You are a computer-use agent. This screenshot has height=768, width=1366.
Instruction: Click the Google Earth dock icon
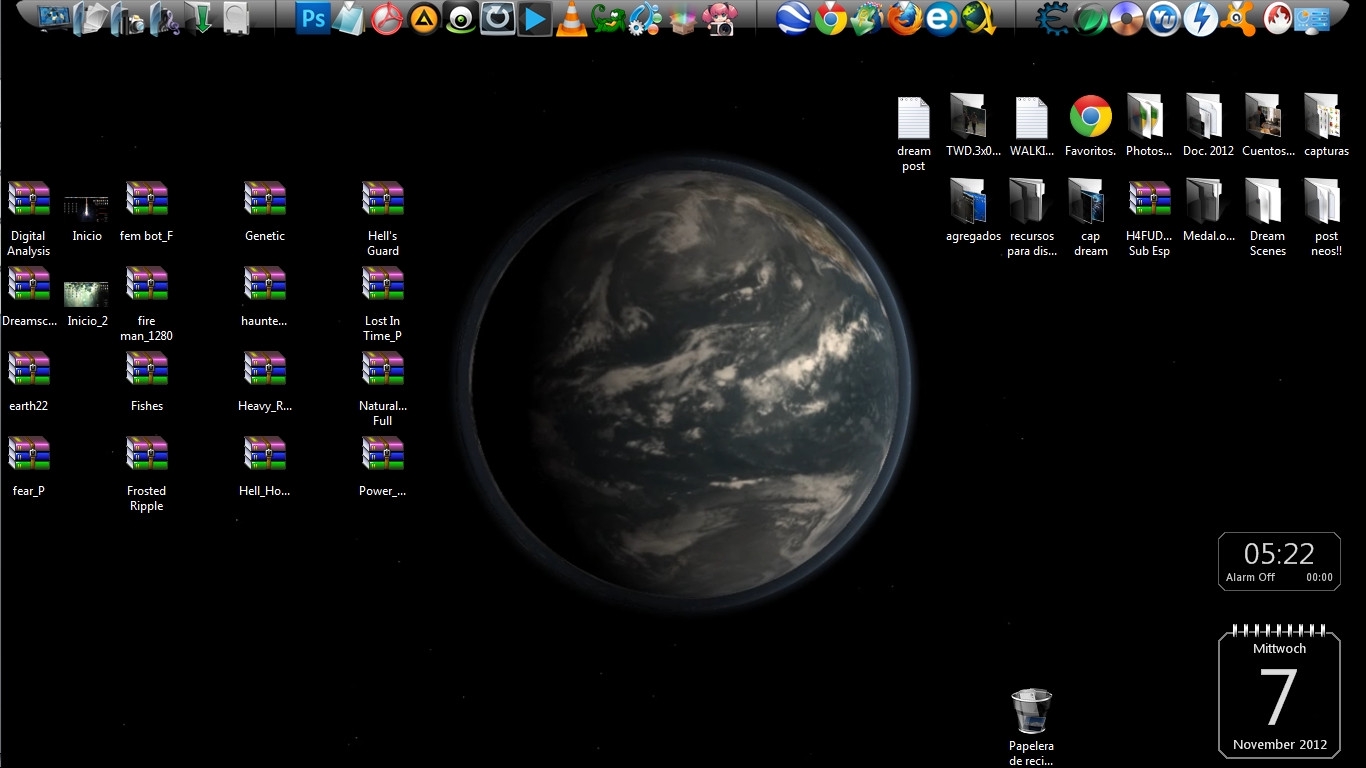pos(793,18)
